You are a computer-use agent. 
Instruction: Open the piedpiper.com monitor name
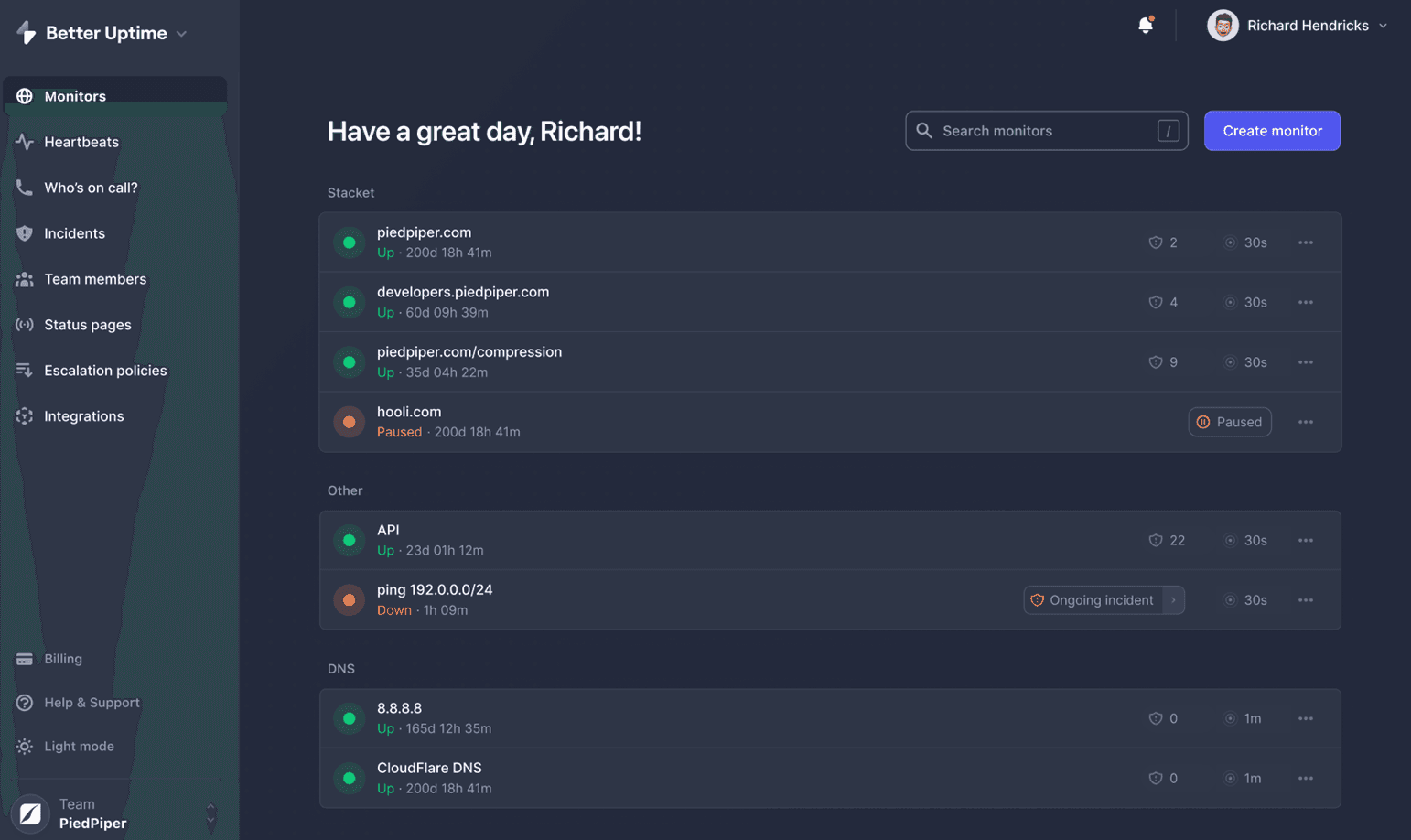coord(424,232)
